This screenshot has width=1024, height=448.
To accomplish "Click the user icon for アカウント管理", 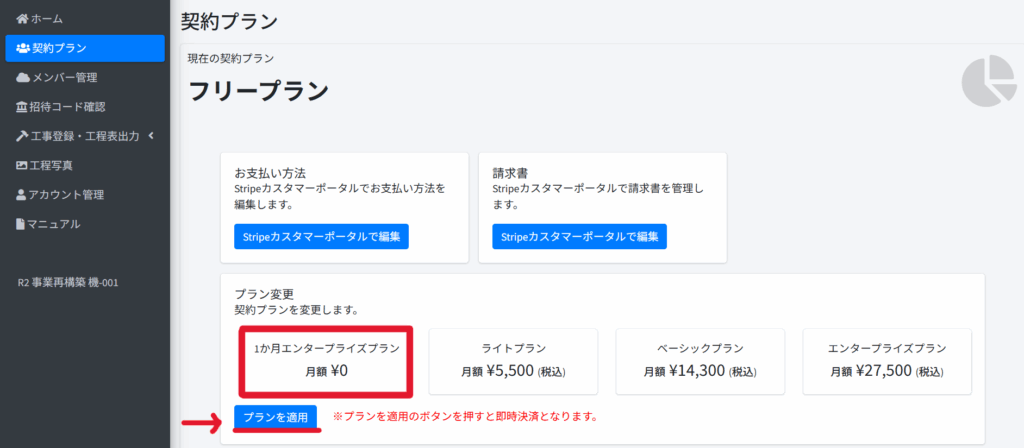I will pyautogui.click(x=21, y=195).
